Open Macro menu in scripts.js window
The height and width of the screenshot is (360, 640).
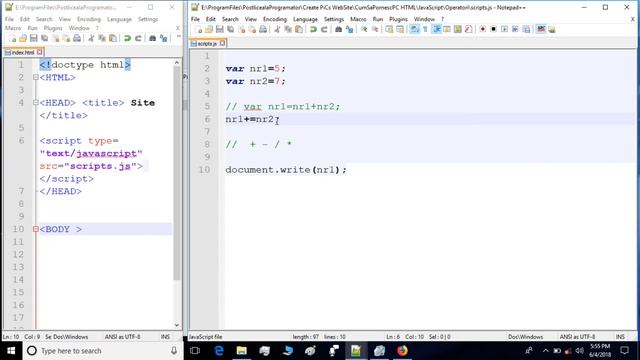point(358,19)
